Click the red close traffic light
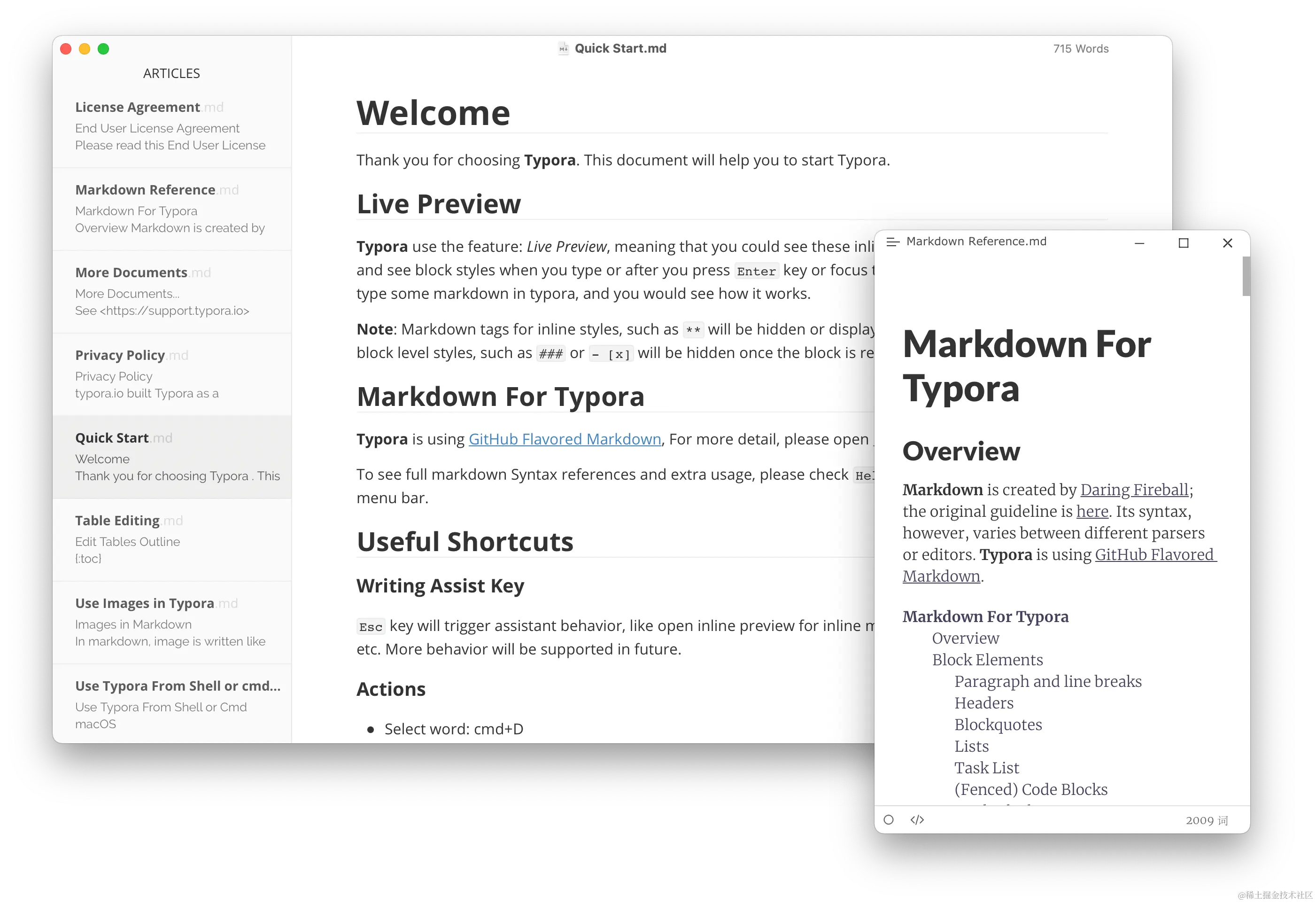The image size is (1316, 903). pyautogui.click(x=66, y=49)
